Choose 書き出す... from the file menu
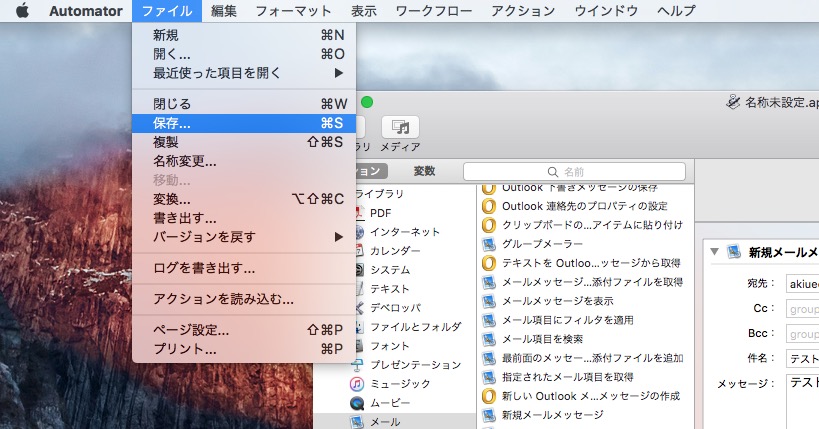819x429 pixels. [x=244, y=218]
